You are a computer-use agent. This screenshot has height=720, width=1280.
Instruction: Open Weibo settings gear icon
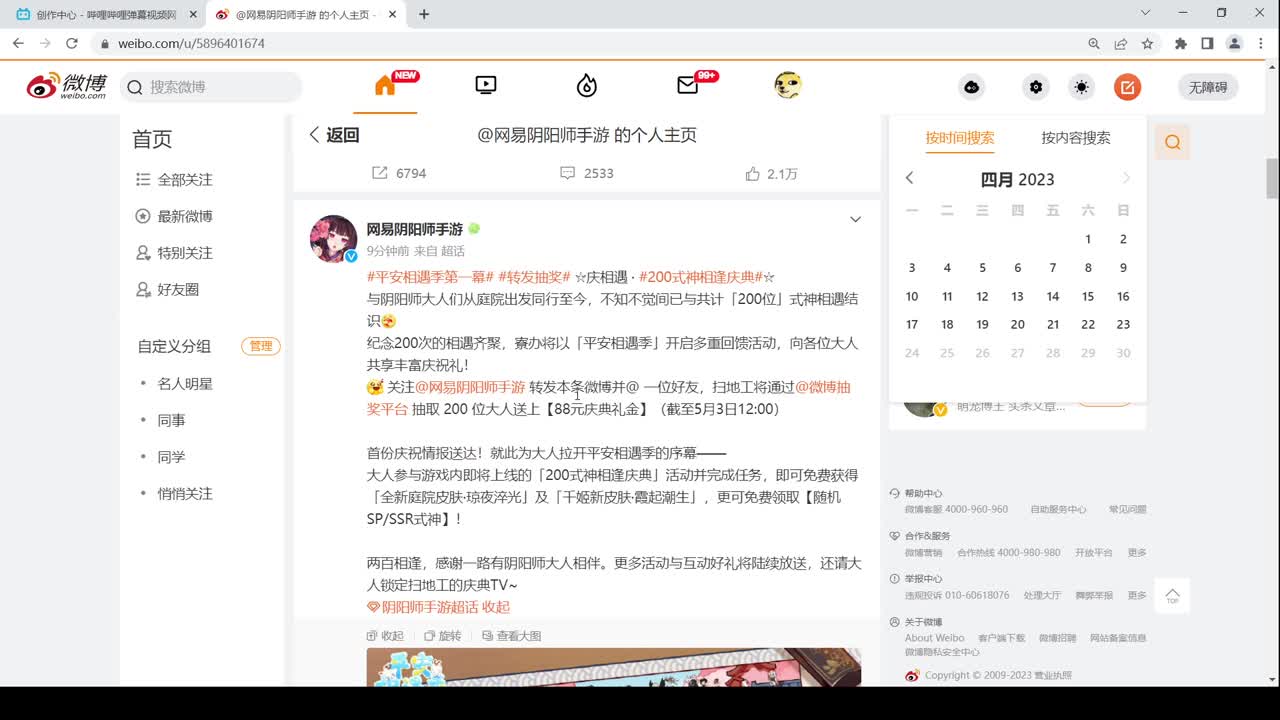pyautogui.click(x=1036, y=87)
